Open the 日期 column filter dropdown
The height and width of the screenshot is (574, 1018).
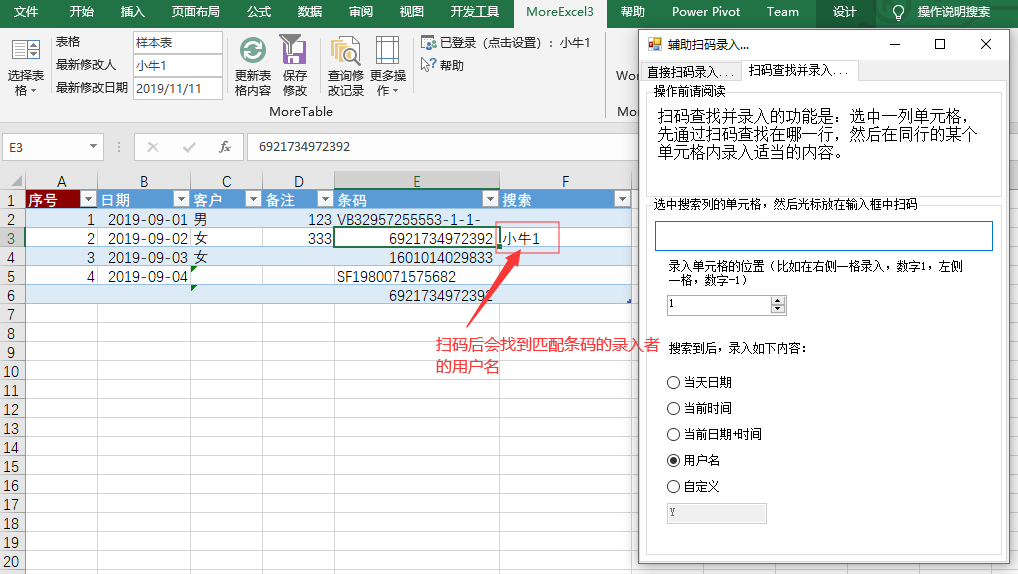[181, 199]
